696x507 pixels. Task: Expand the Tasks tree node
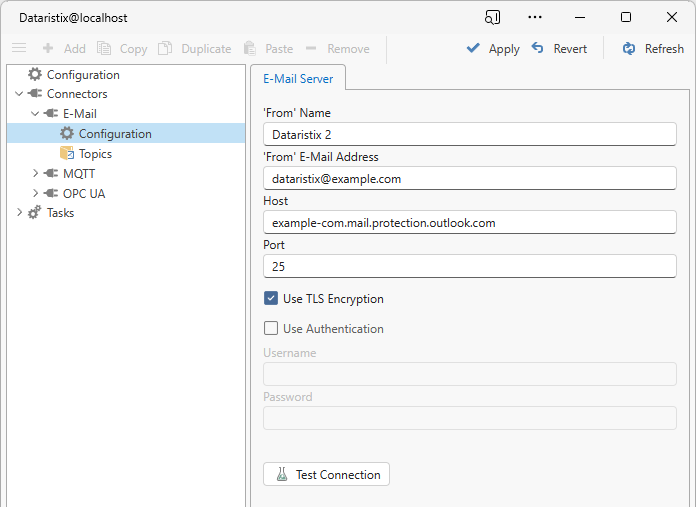point(20,212)
